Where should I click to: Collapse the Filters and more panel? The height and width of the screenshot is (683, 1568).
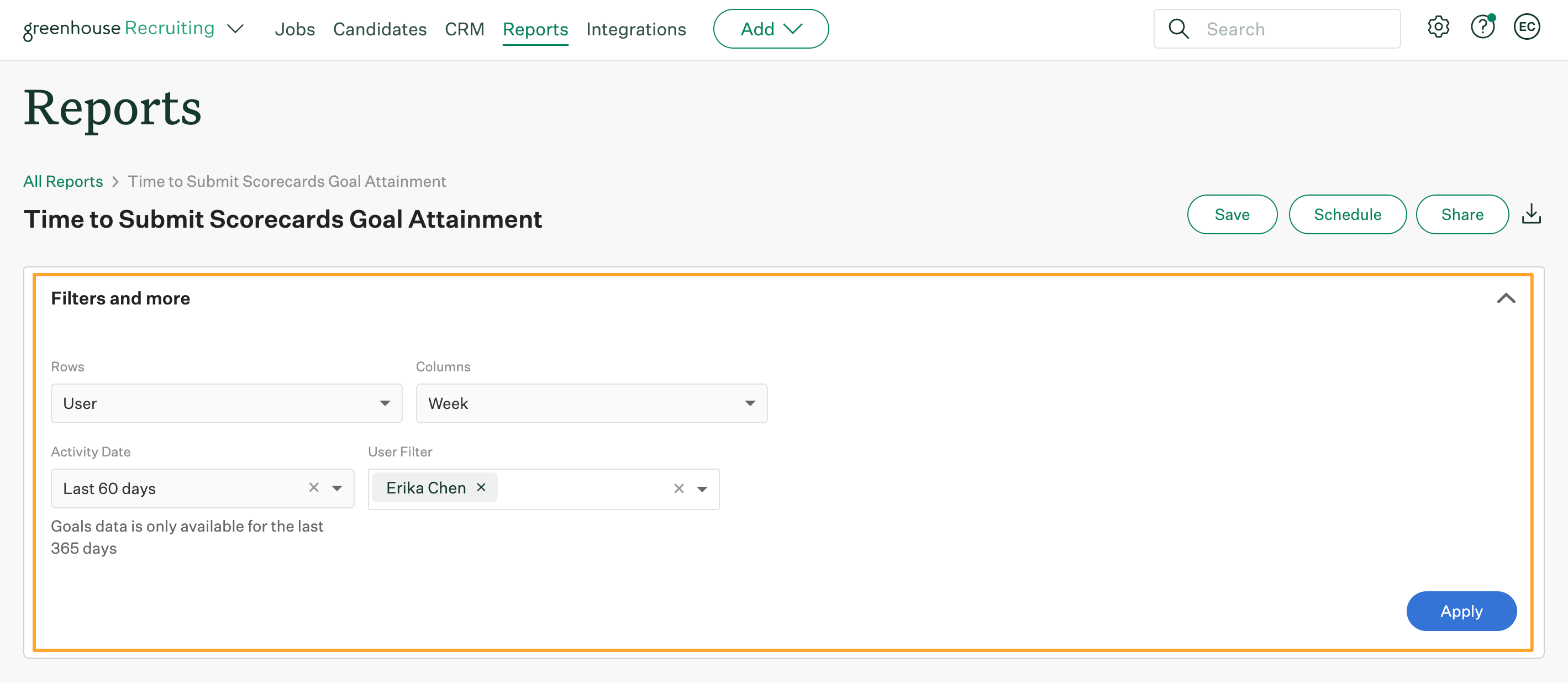click(1507, 297)
